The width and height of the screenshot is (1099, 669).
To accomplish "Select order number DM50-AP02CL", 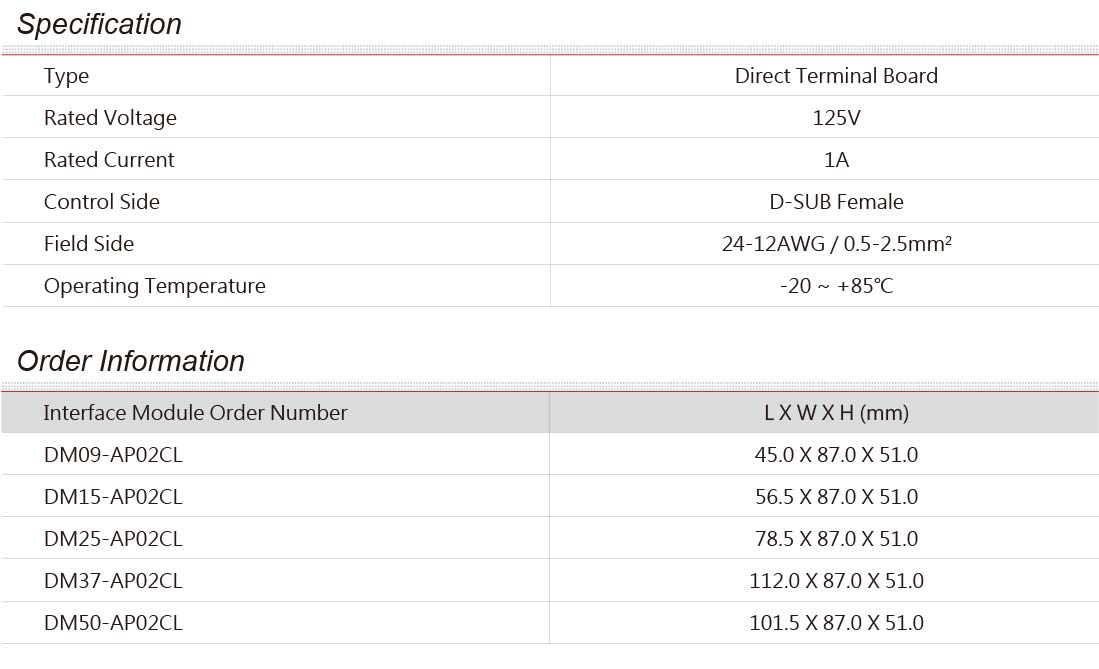I will pyautogui.click(x=113, y=623).
